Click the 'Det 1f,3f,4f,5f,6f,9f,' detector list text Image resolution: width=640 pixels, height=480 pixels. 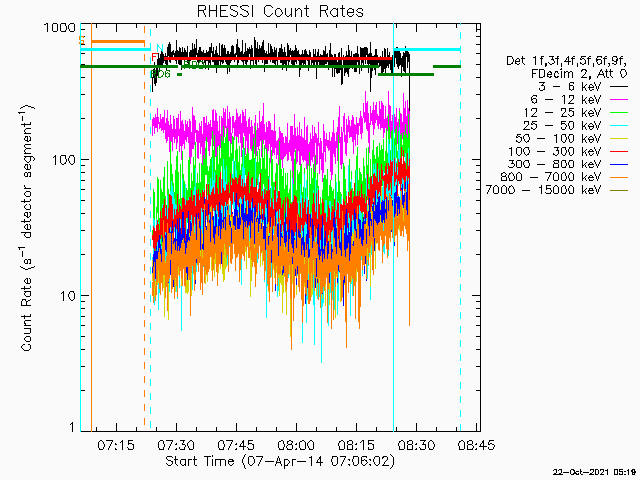[x=567, y=61]
